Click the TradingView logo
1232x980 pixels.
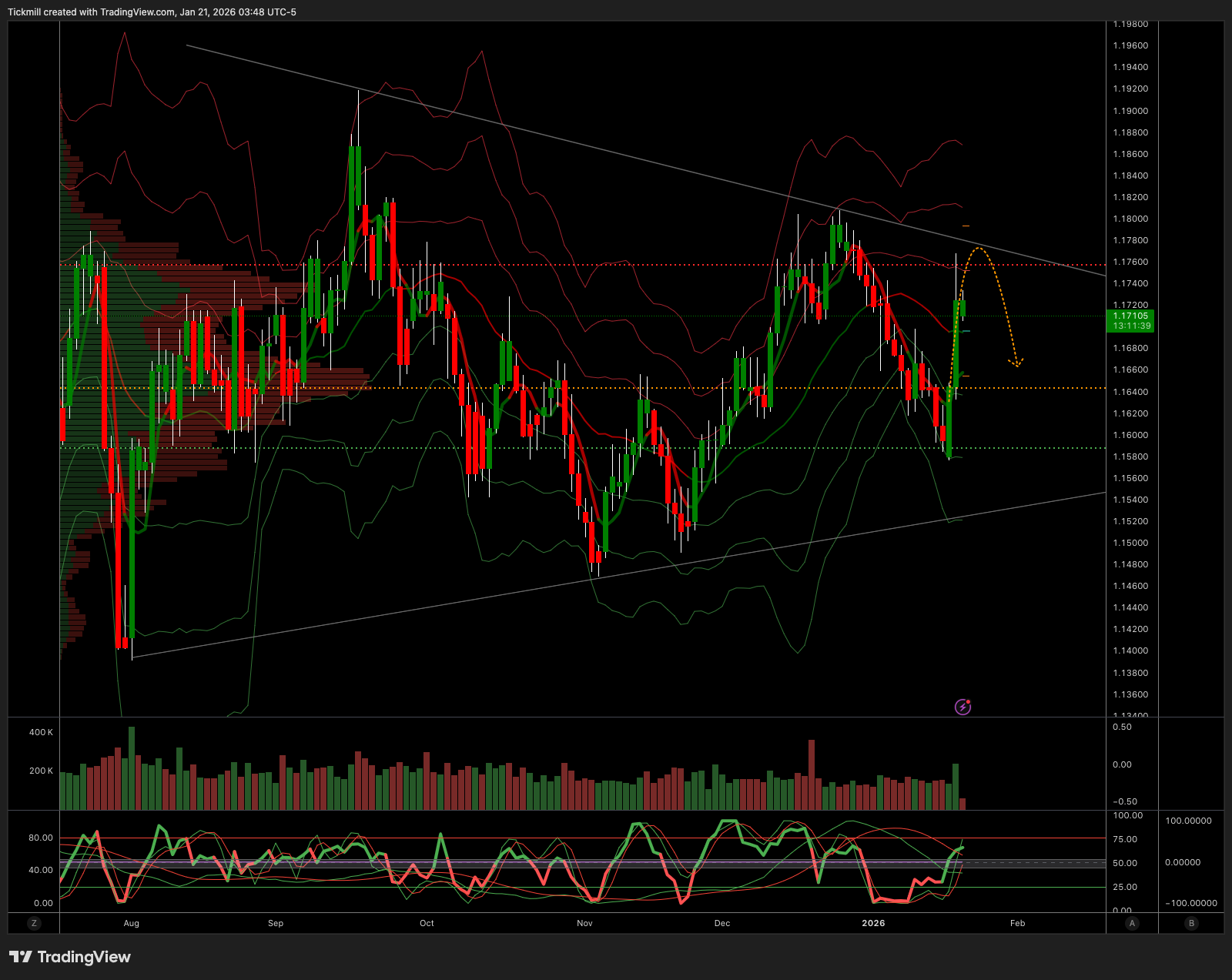click(x=70, y=957)
